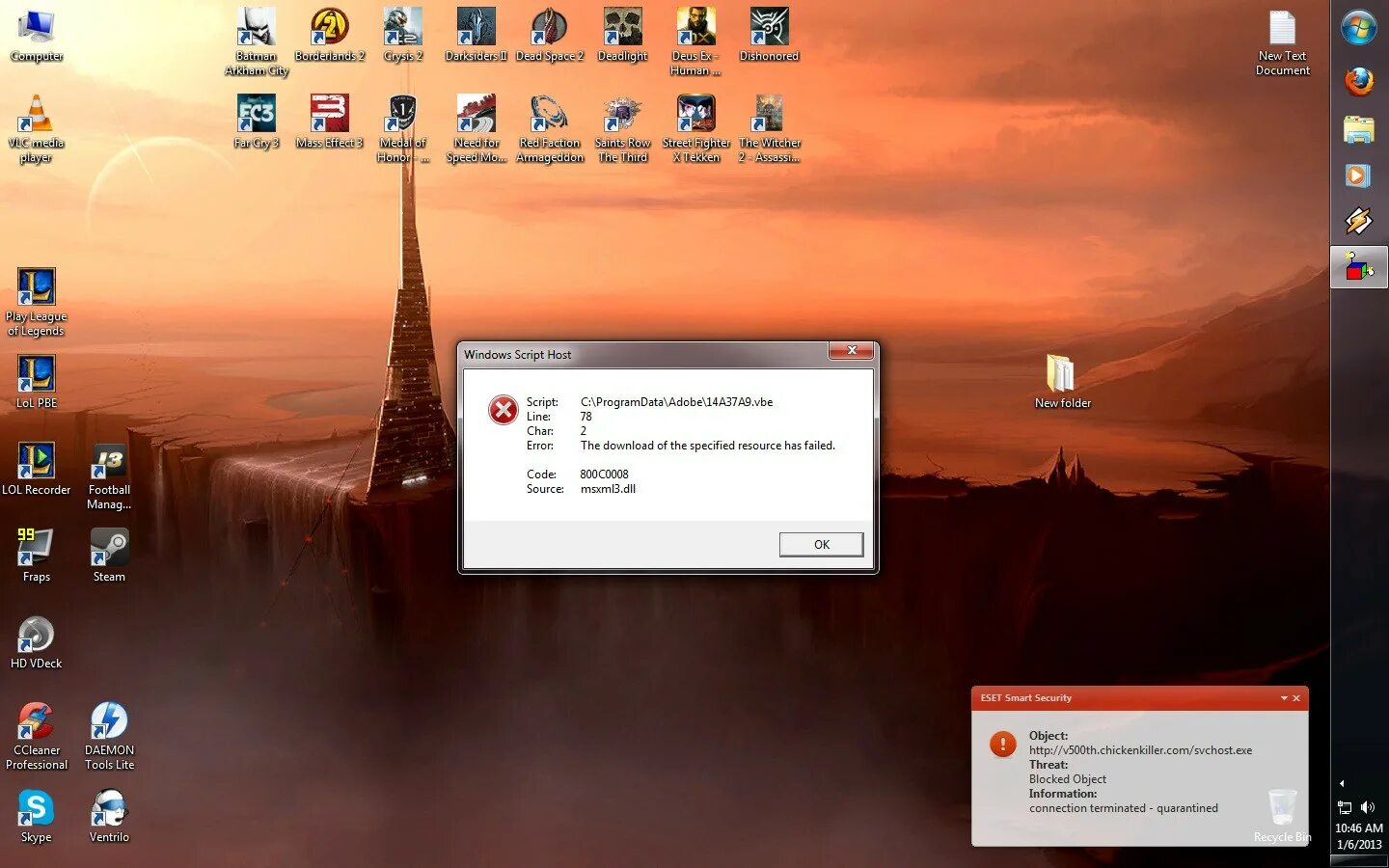Click the script path 14A37A9.vbe text
The image size is (1389, 868).
click(676, 402)
